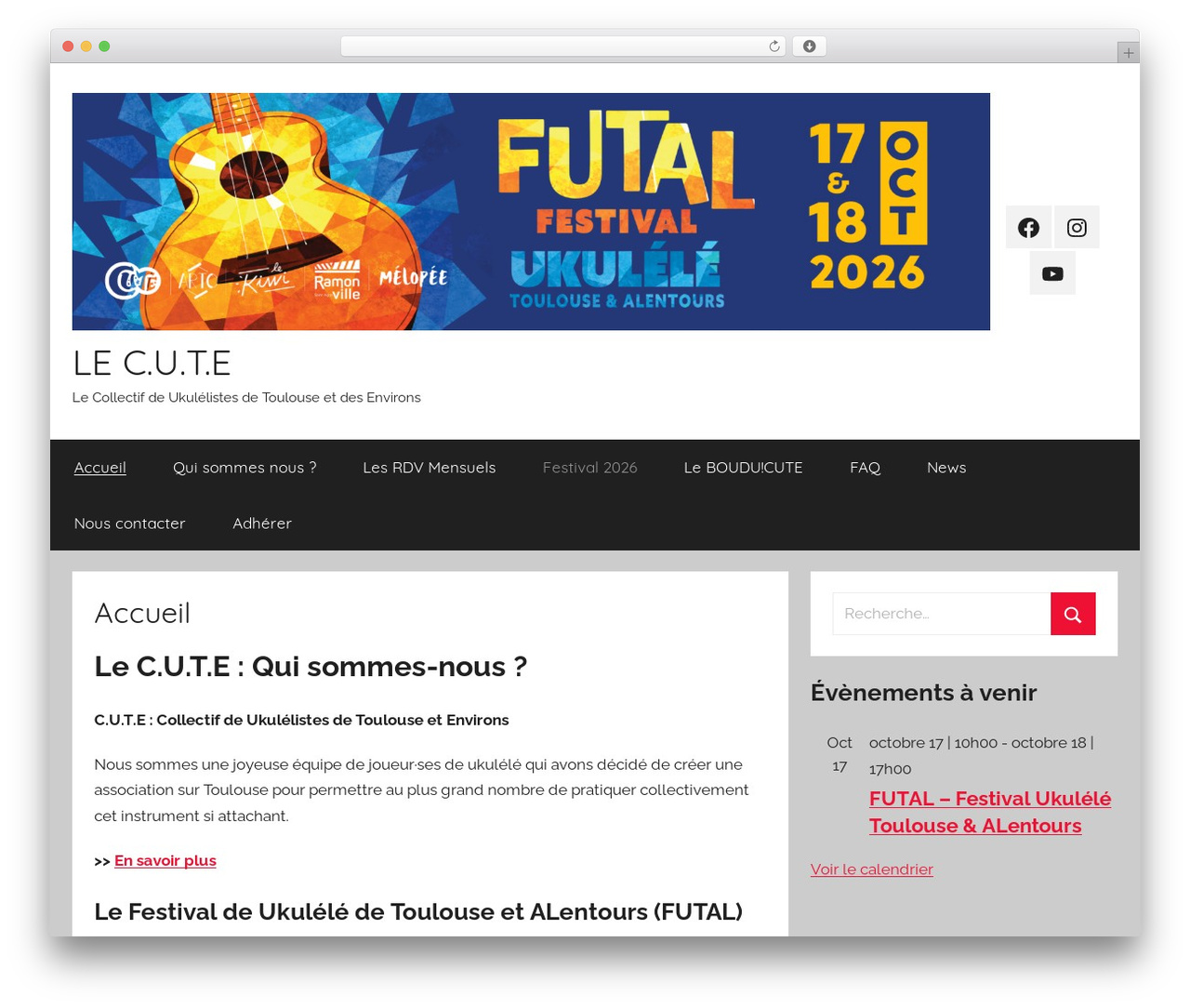Open the Qui sommes nous ? menu
The image size is (1190, 1008).
(245, 468)
